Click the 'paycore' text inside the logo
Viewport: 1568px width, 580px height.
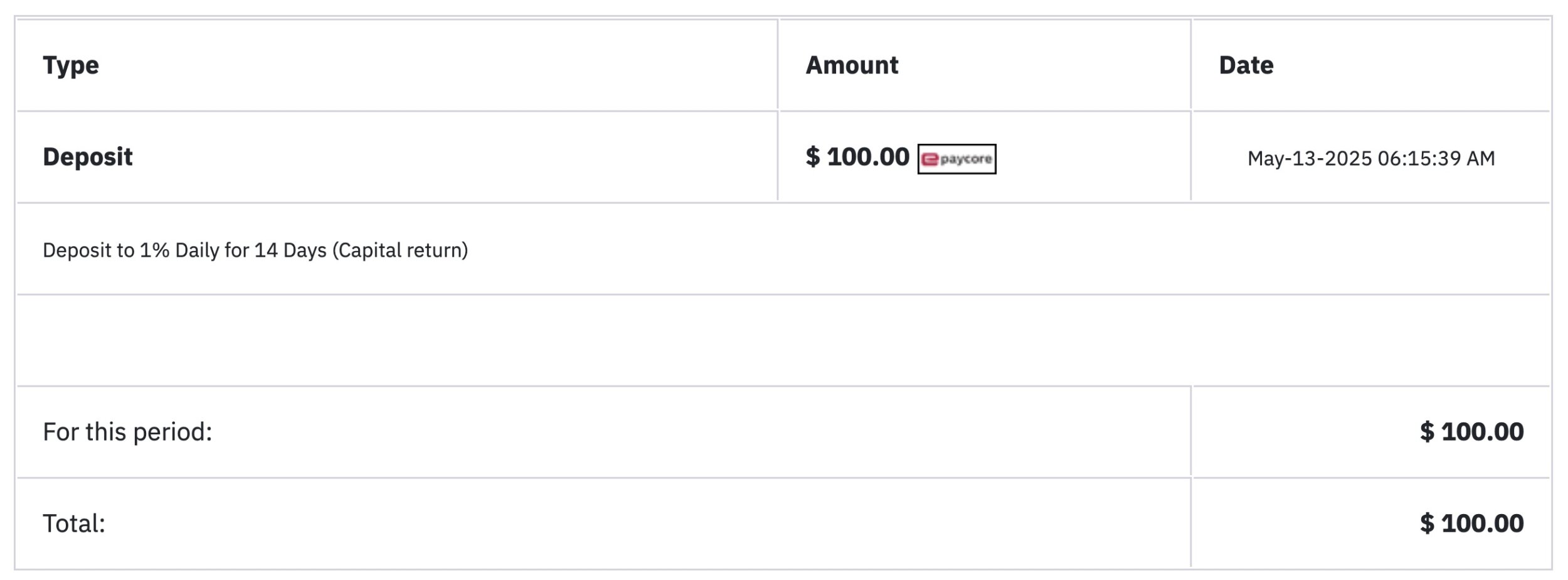[966, 159]
